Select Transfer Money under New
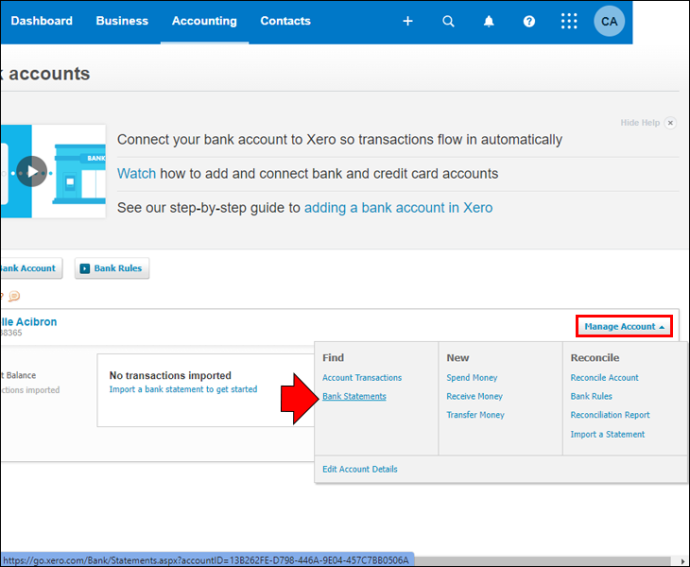This screenshot has width=690, height=567. click(475, 415)
